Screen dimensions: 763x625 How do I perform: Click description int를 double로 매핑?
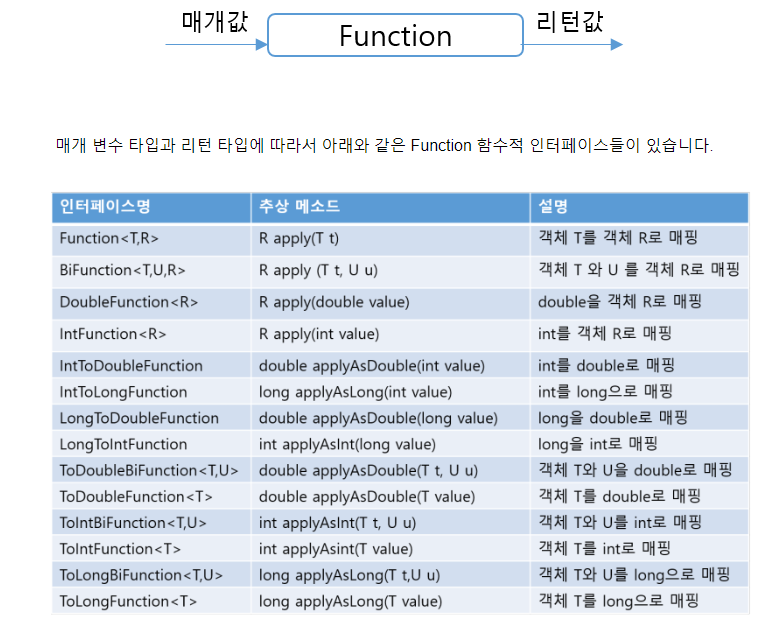point(639,365)
